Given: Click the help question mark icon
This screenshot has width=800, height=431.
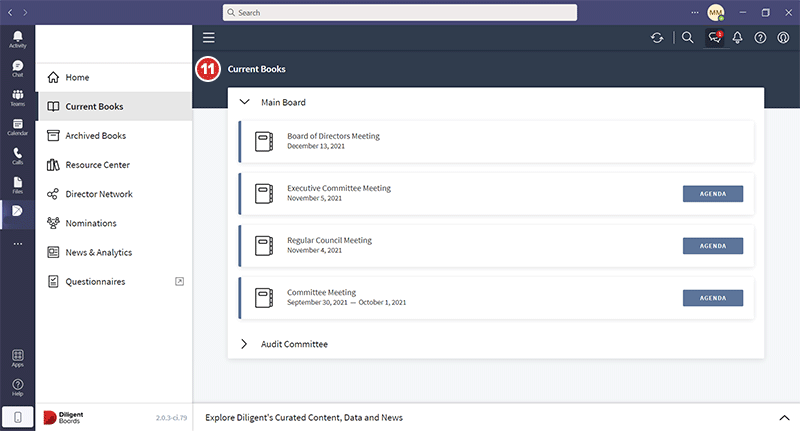Looking at the screenshot, I should [x=761, y=38].
